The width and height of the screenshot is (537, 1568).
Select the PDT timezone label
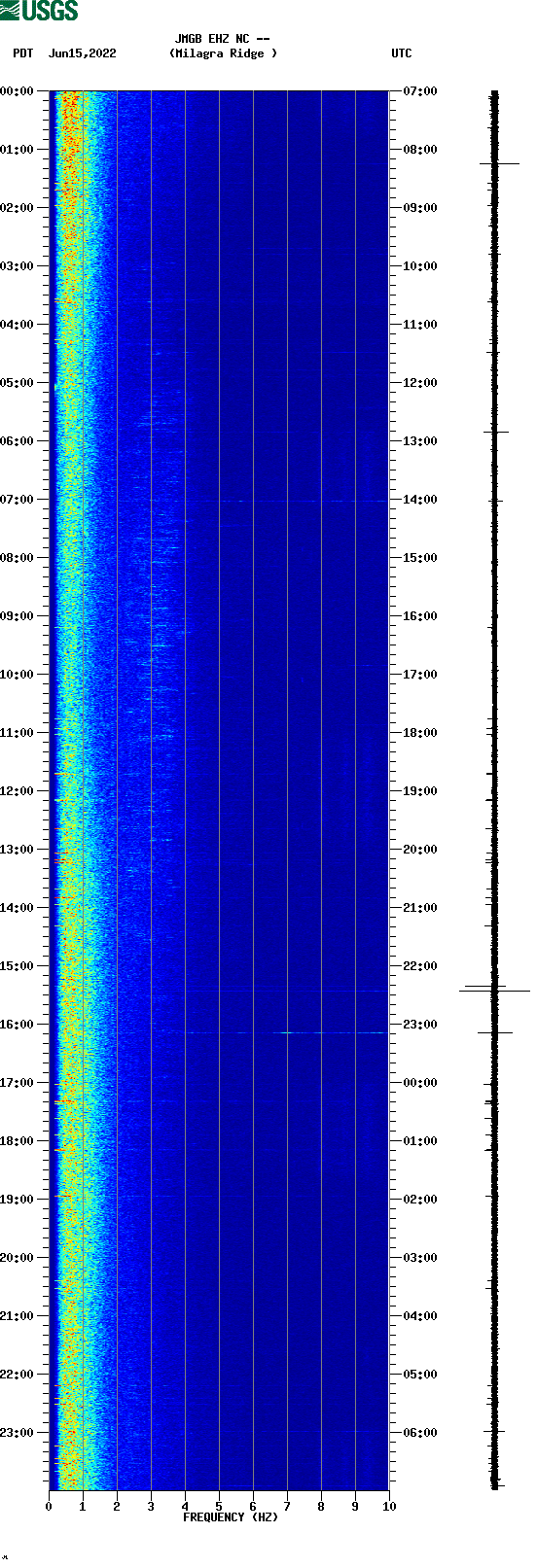click(x=23, y=53)
